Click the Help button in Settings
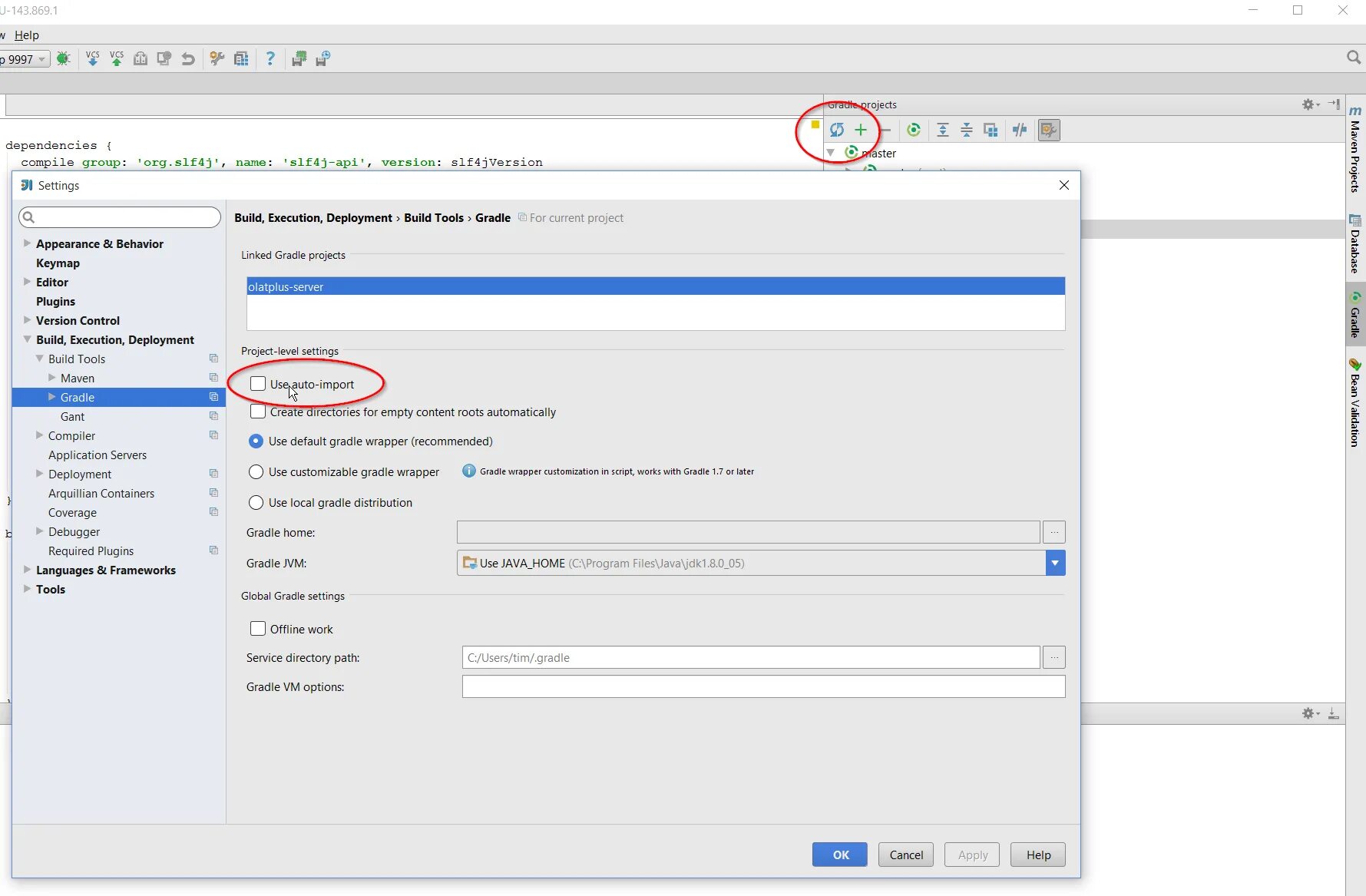The height and width of the screenshot is (896, 1366). tap(1038, 855)
